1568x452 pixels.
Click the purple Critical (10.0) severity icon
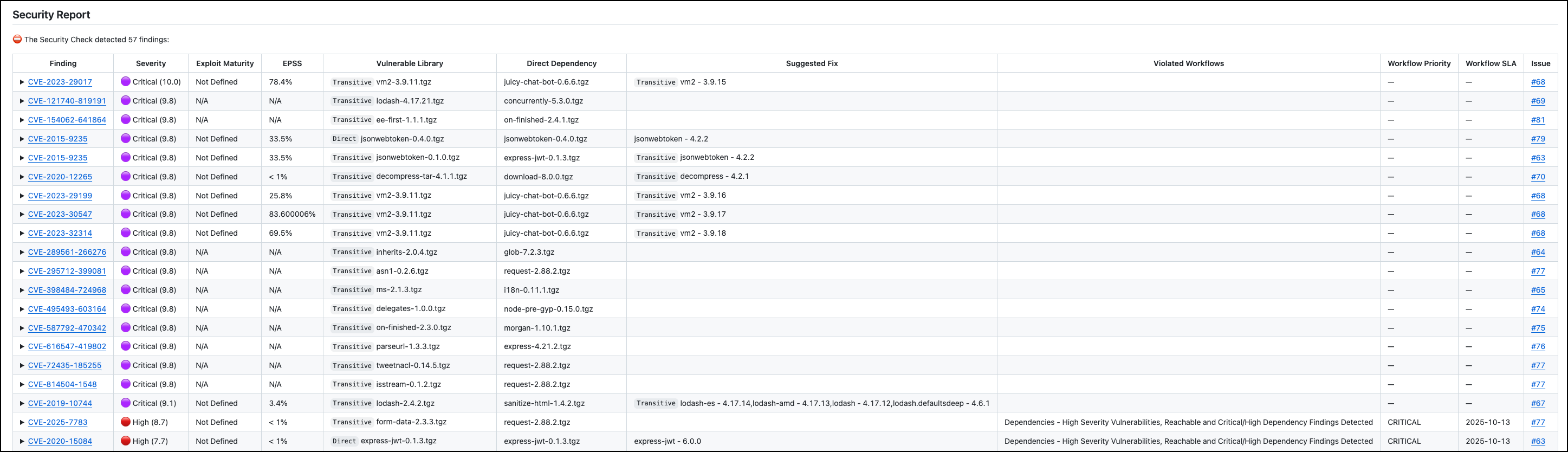coord(125,82)
